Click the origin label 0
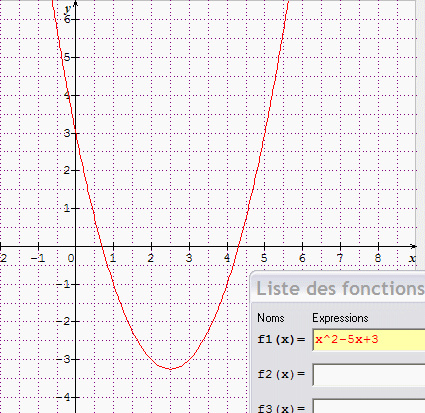425x413 pixels. (x=70, y=258)
